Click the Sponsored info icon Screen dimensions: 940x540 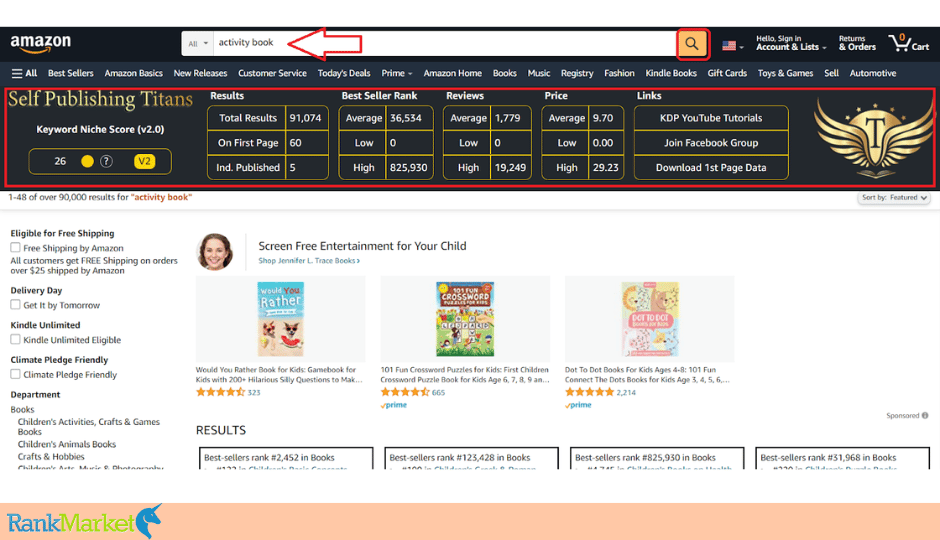click(925, 415)
